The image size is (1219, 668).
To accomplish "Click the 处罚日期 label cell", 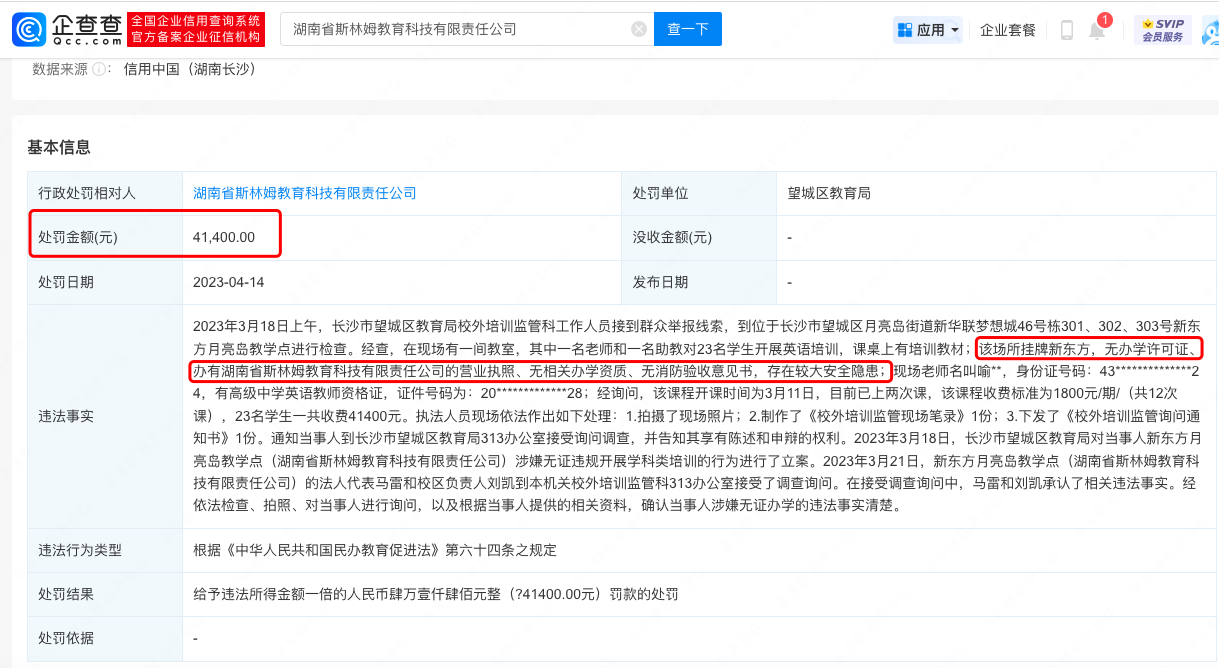I will coord(105,282).
